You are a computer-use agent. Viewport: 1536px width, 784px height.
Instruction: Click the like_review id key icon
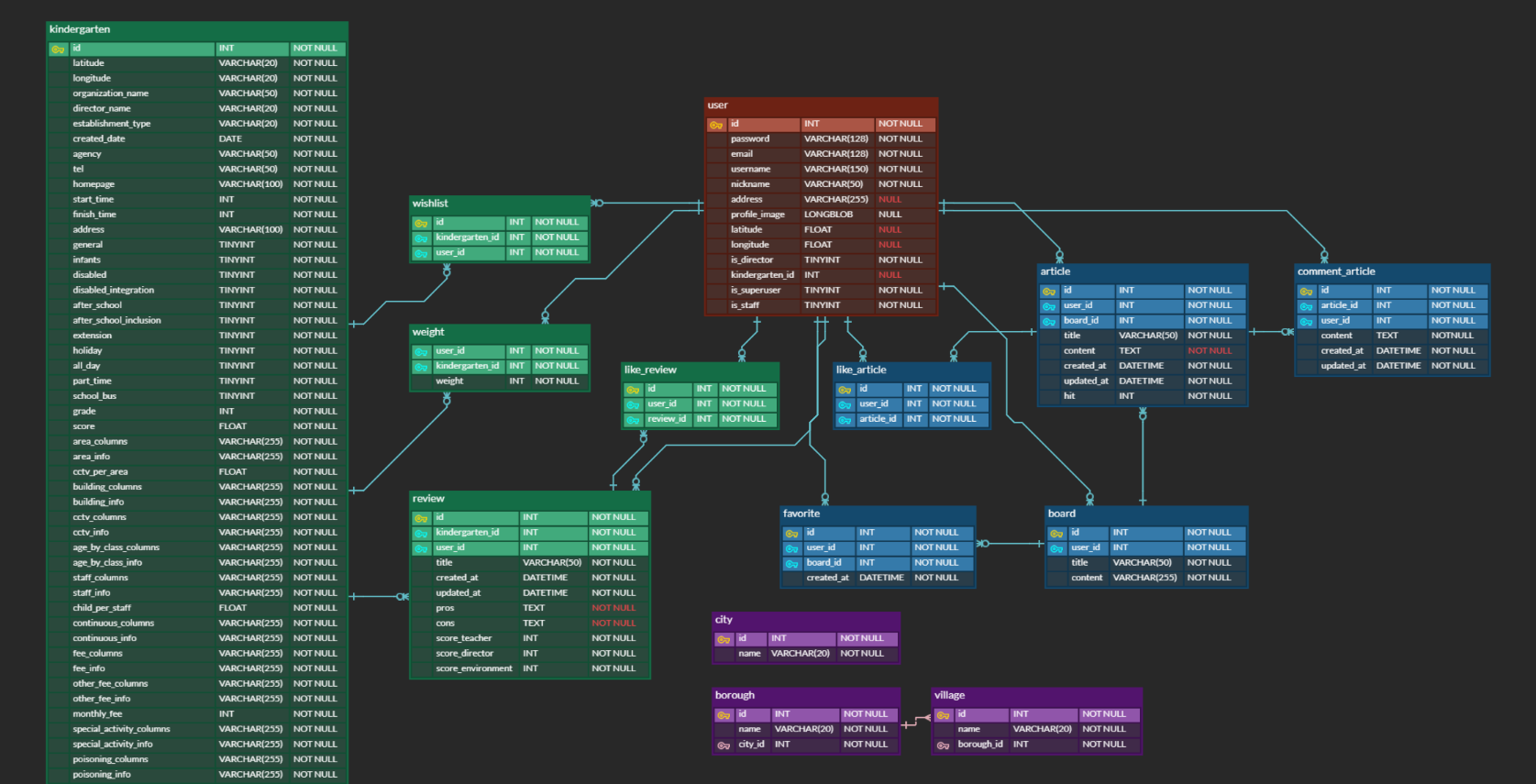[x=633, y=390]
